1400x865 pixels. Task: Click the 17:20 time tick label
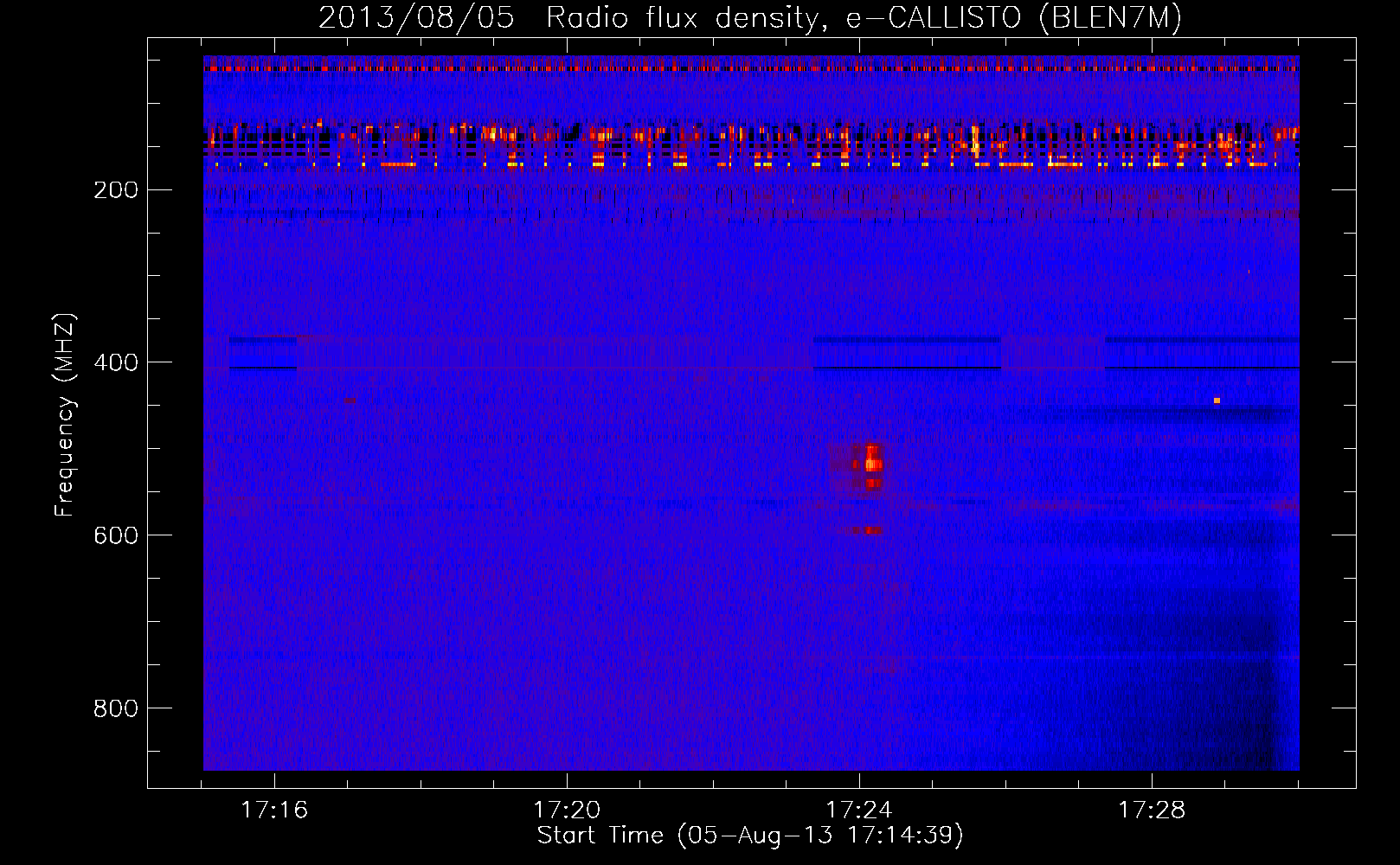click(567, 811)
